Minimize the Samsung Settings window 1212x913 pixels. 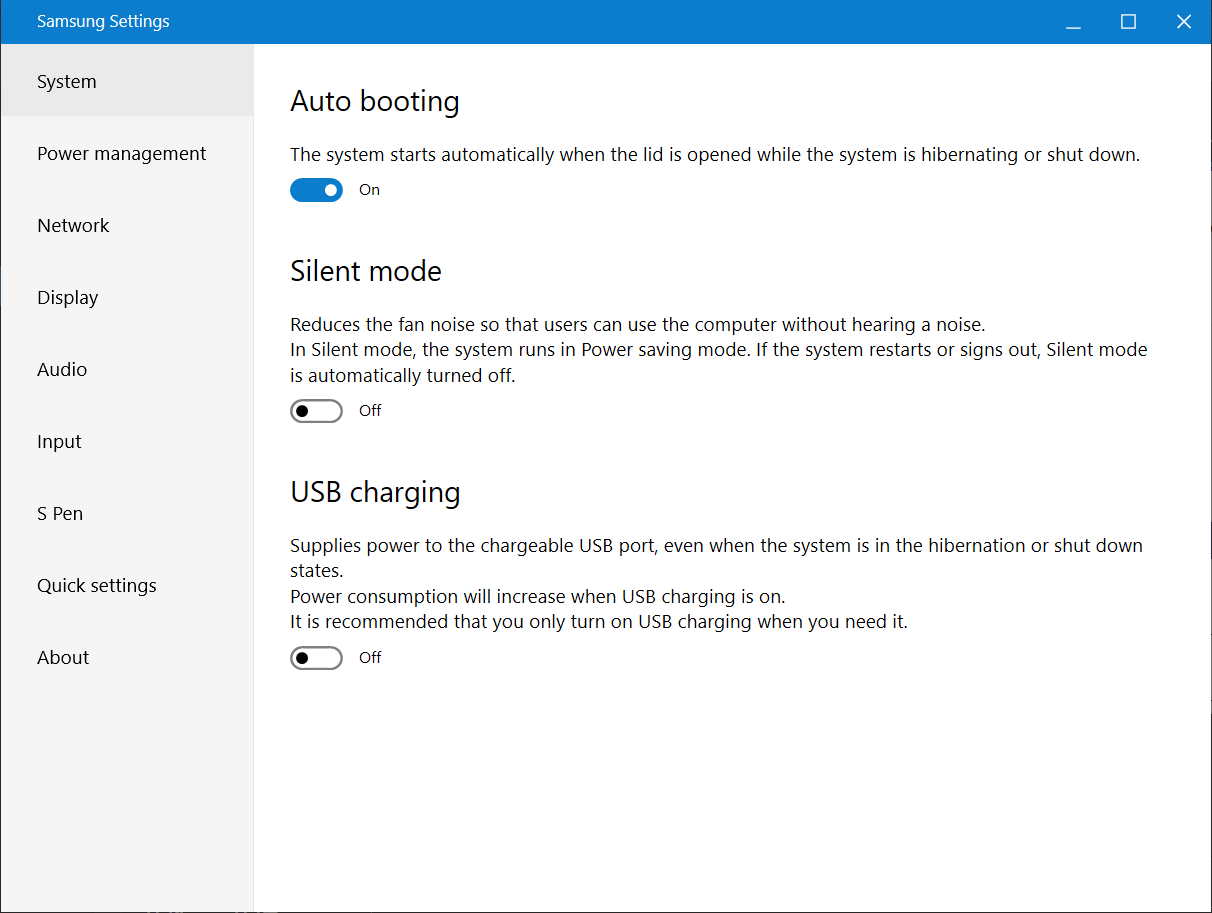pos(1073,22)
